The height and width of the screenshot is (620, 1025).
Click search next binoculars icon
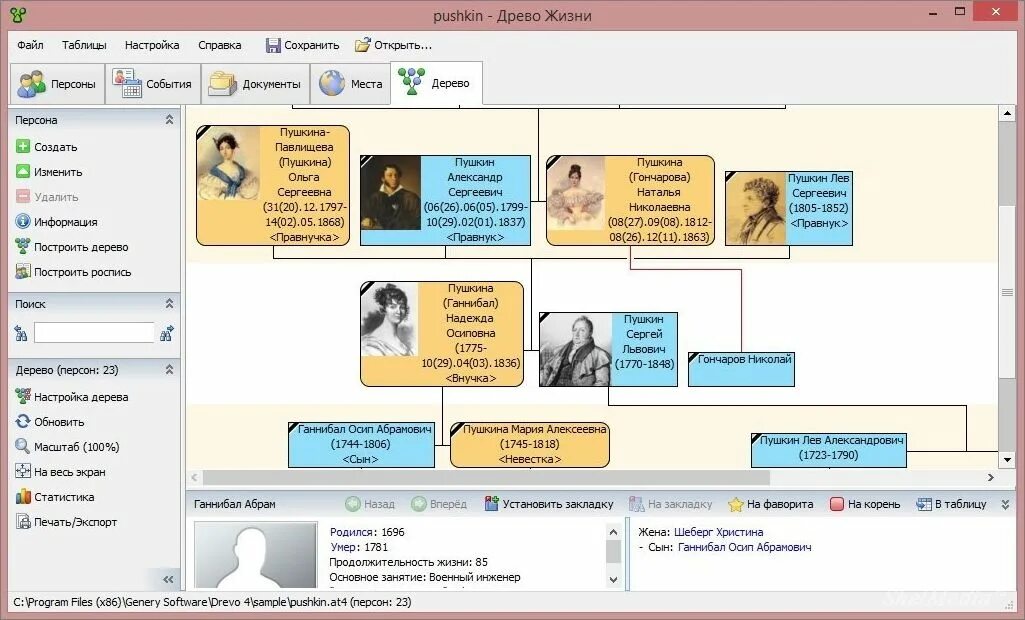point(167,334)
